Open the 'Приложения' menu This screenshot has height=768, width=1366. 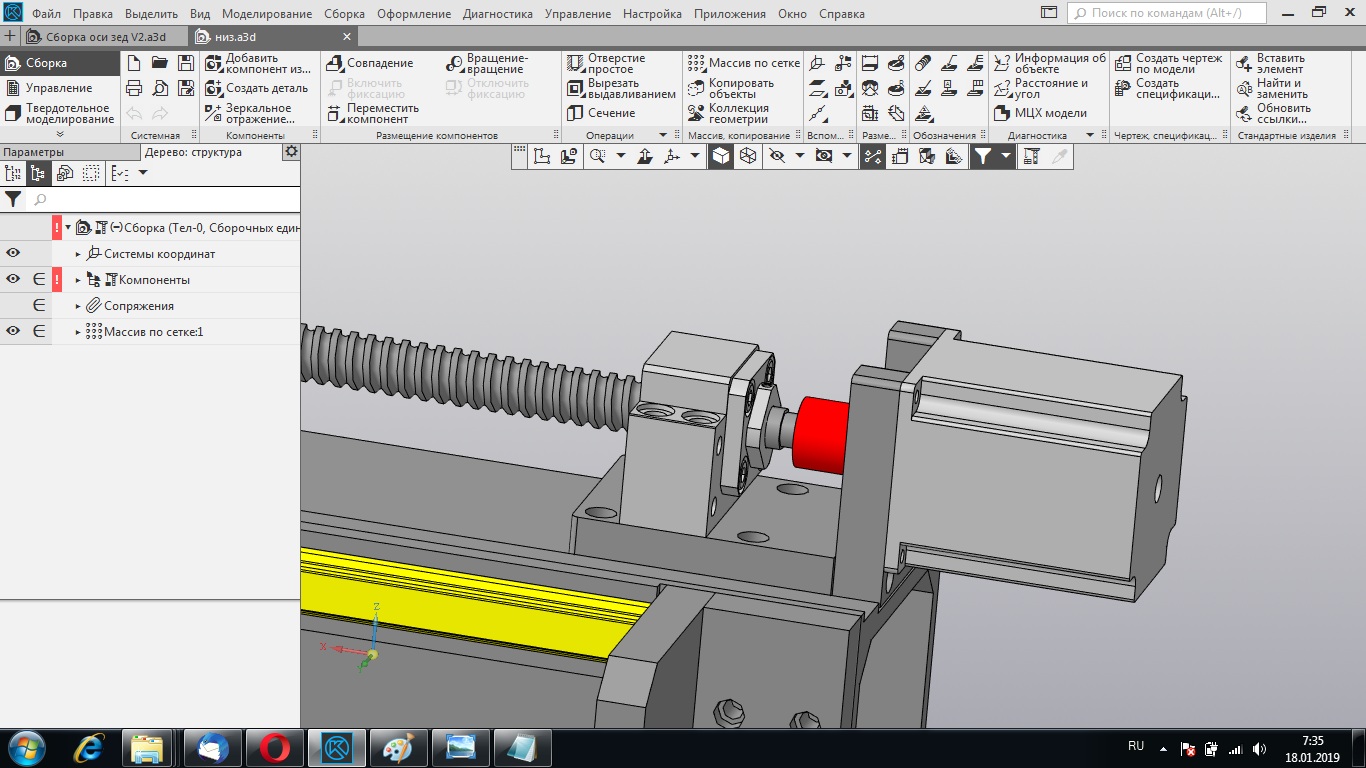coord(729,14)
